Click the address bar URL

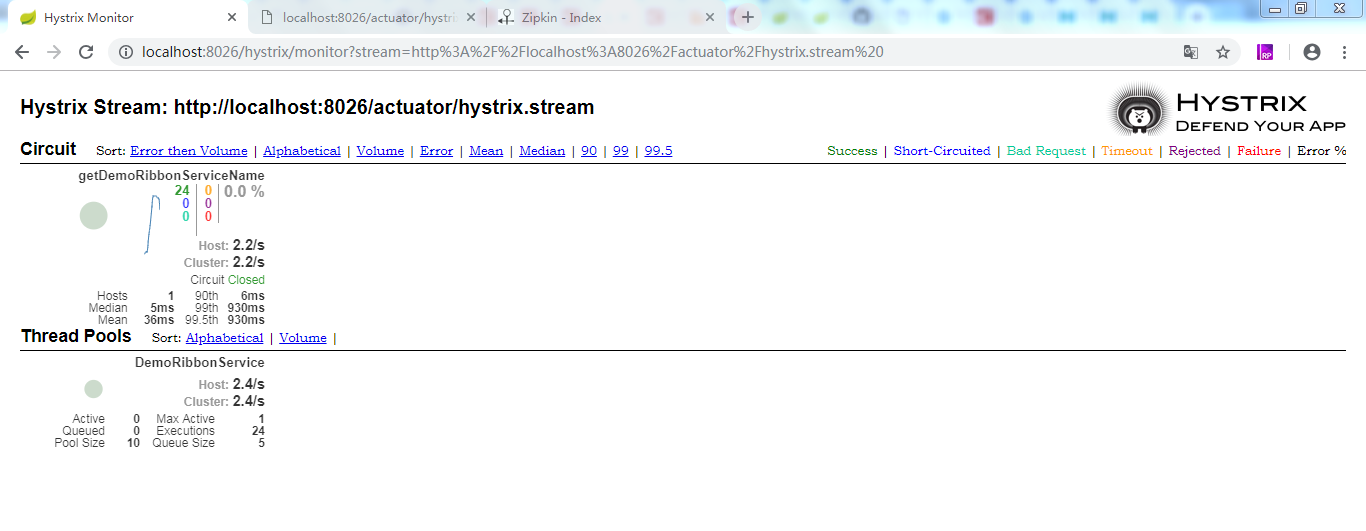pyautogui.click(x=512, y=52)
